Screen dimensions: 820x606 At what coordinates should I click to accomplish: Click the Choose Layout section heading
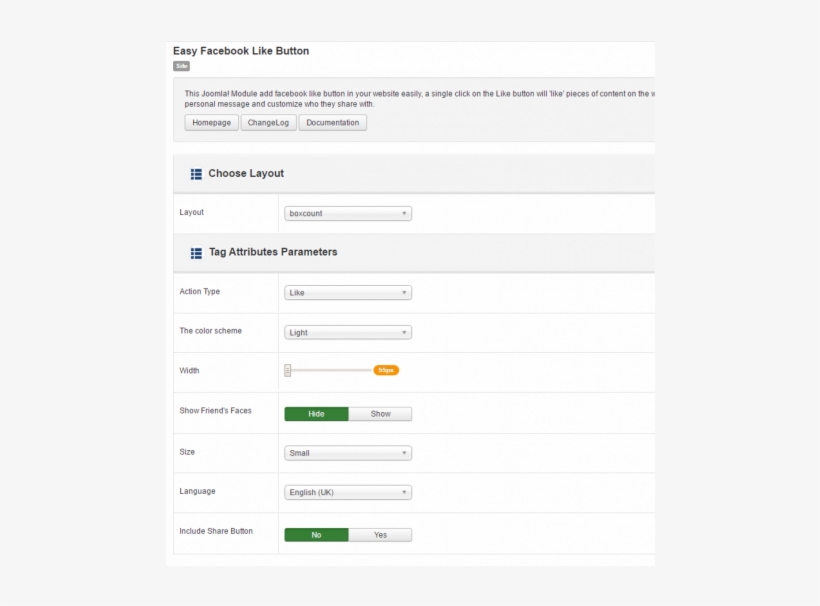246,173
